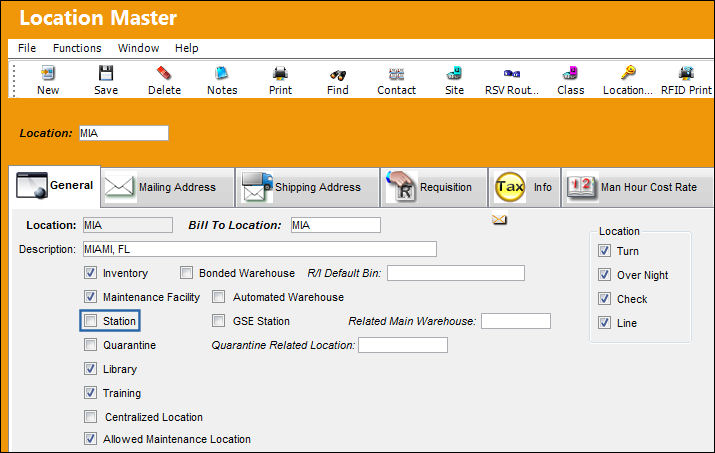Switch to the General tab
The height and width of the screenshot is (453, 715).
coord(55,186)
